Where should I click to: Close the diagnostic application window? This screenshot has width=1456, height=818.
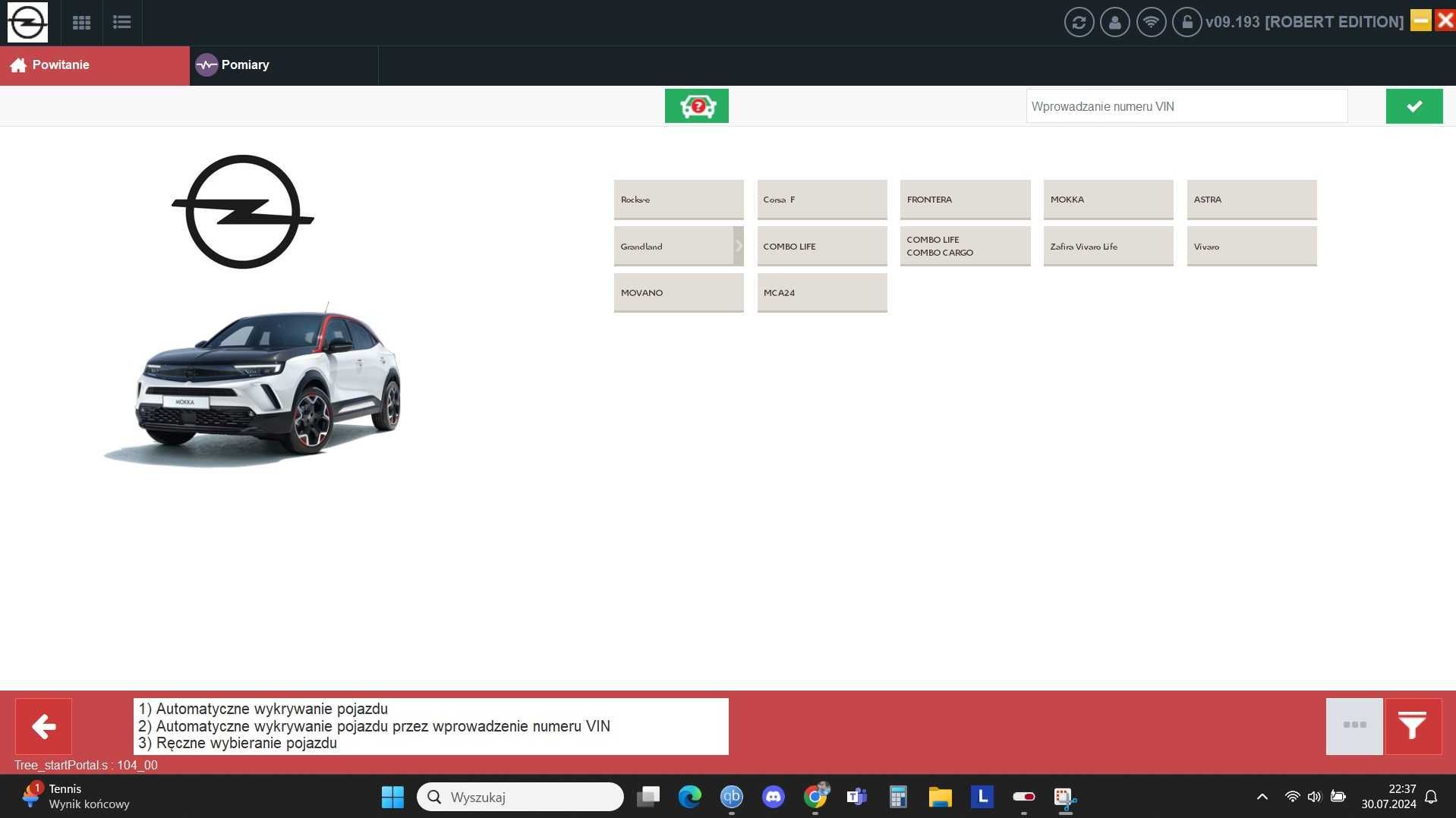click(1445, 20)
